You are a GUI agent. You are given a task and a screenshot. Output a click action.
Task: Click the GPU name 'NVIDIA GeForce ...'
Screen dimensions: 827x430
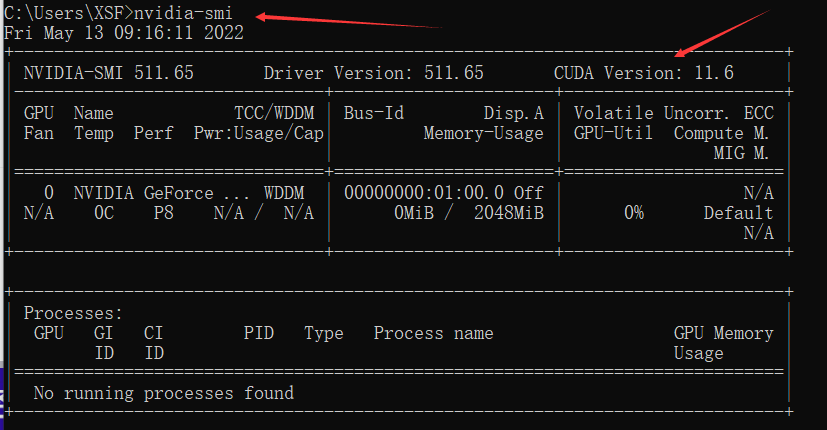pos(161,193)
